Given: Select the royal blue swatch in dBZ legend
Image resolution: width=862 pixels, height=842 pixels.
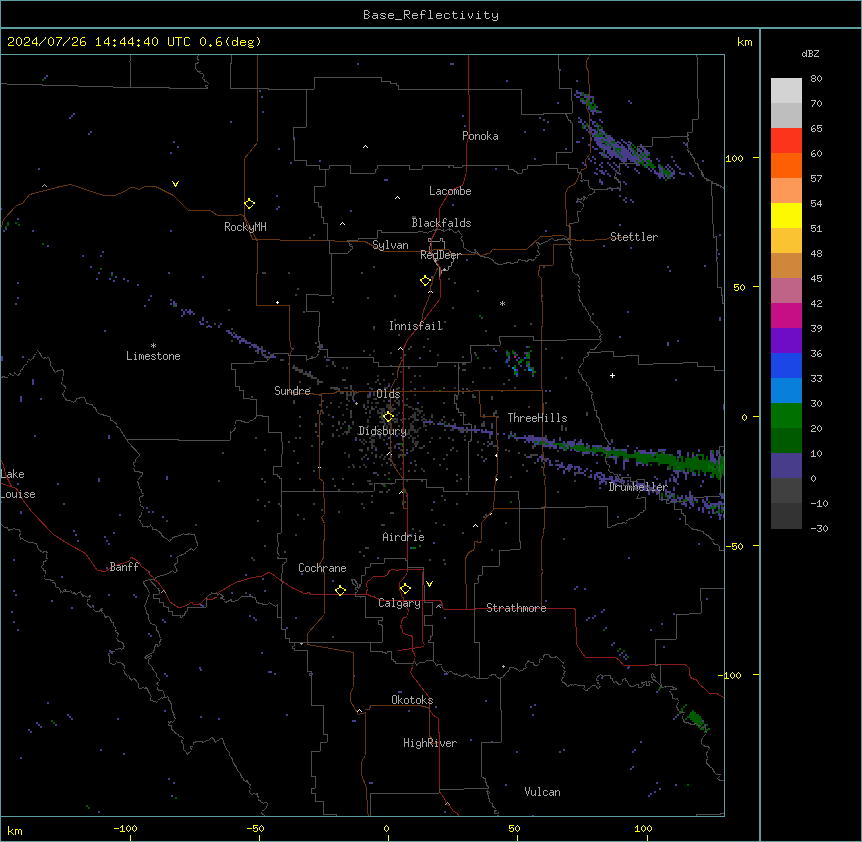Looking at the screenshot, I should coord(786,365).
